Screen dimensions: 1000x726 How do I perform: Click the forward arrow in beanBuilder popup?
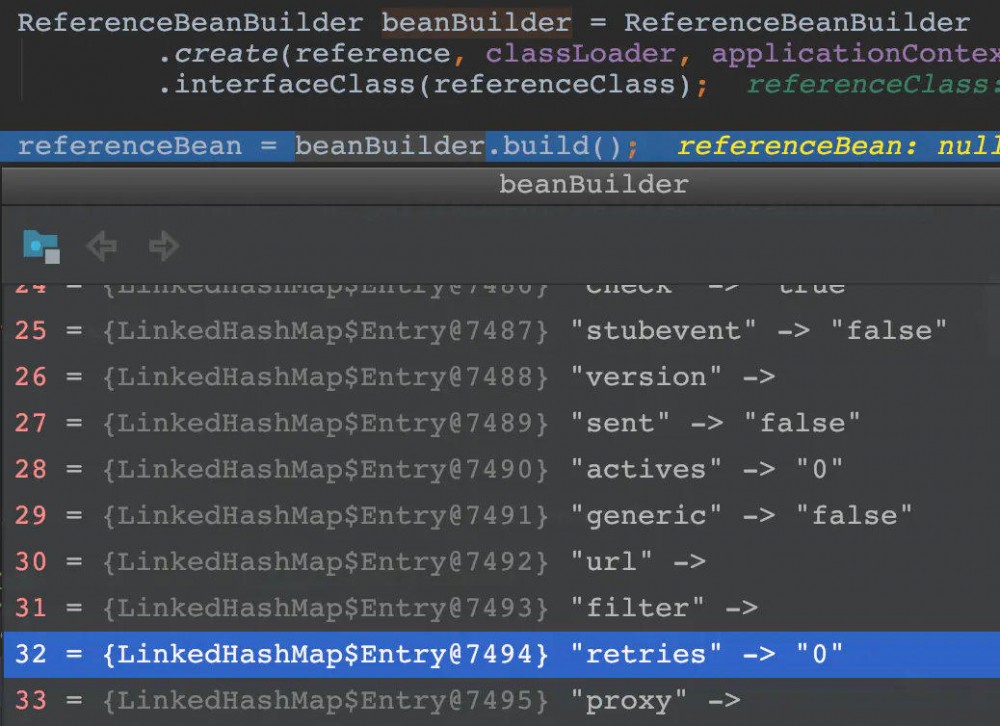[164, 246]
